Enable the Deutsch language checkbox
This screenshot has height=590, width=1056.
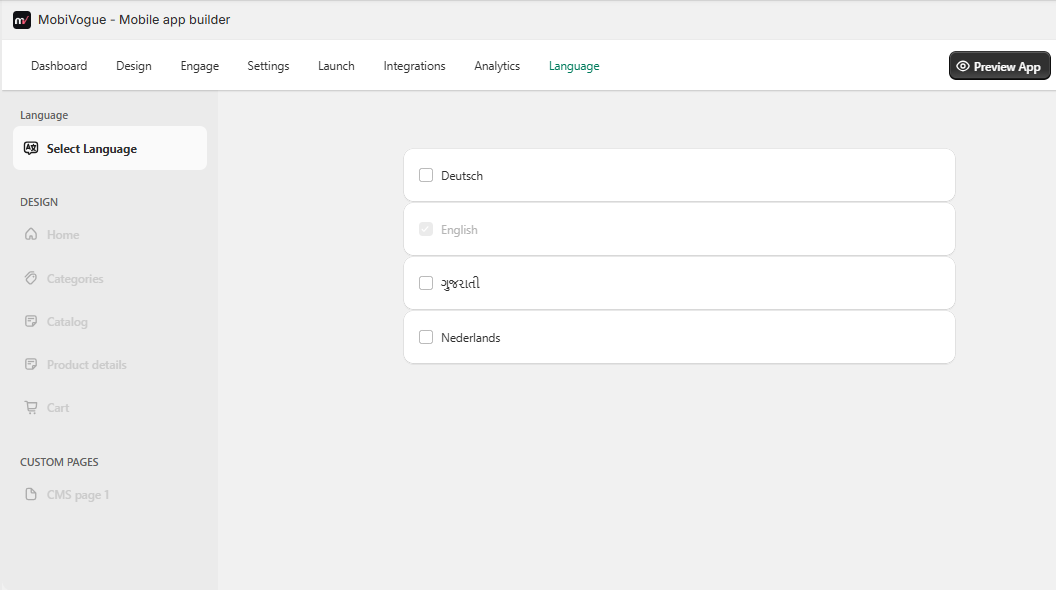pos(426,175)
